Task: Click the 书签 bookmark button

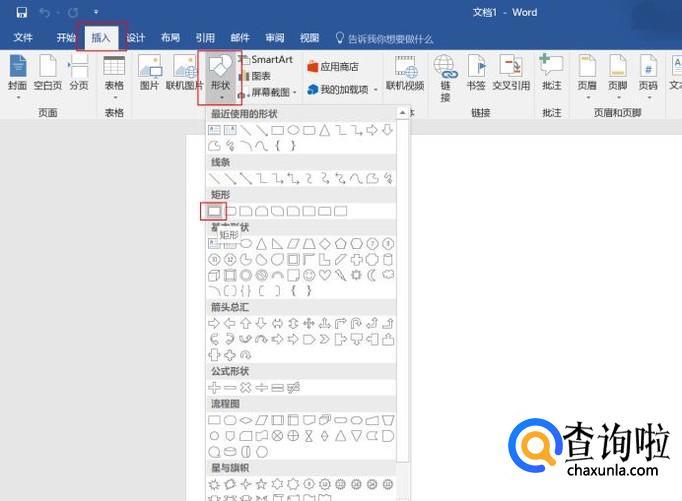Action: pos(476,72)
